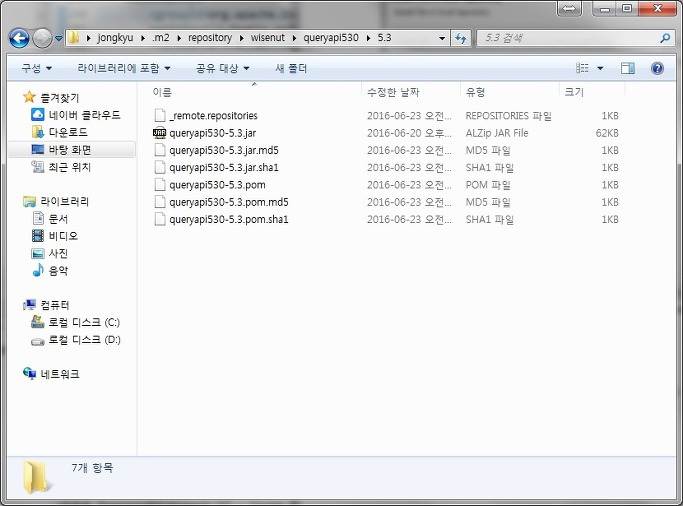
Task: Select queryapi530 in the address path
Action: click(331, 38)
